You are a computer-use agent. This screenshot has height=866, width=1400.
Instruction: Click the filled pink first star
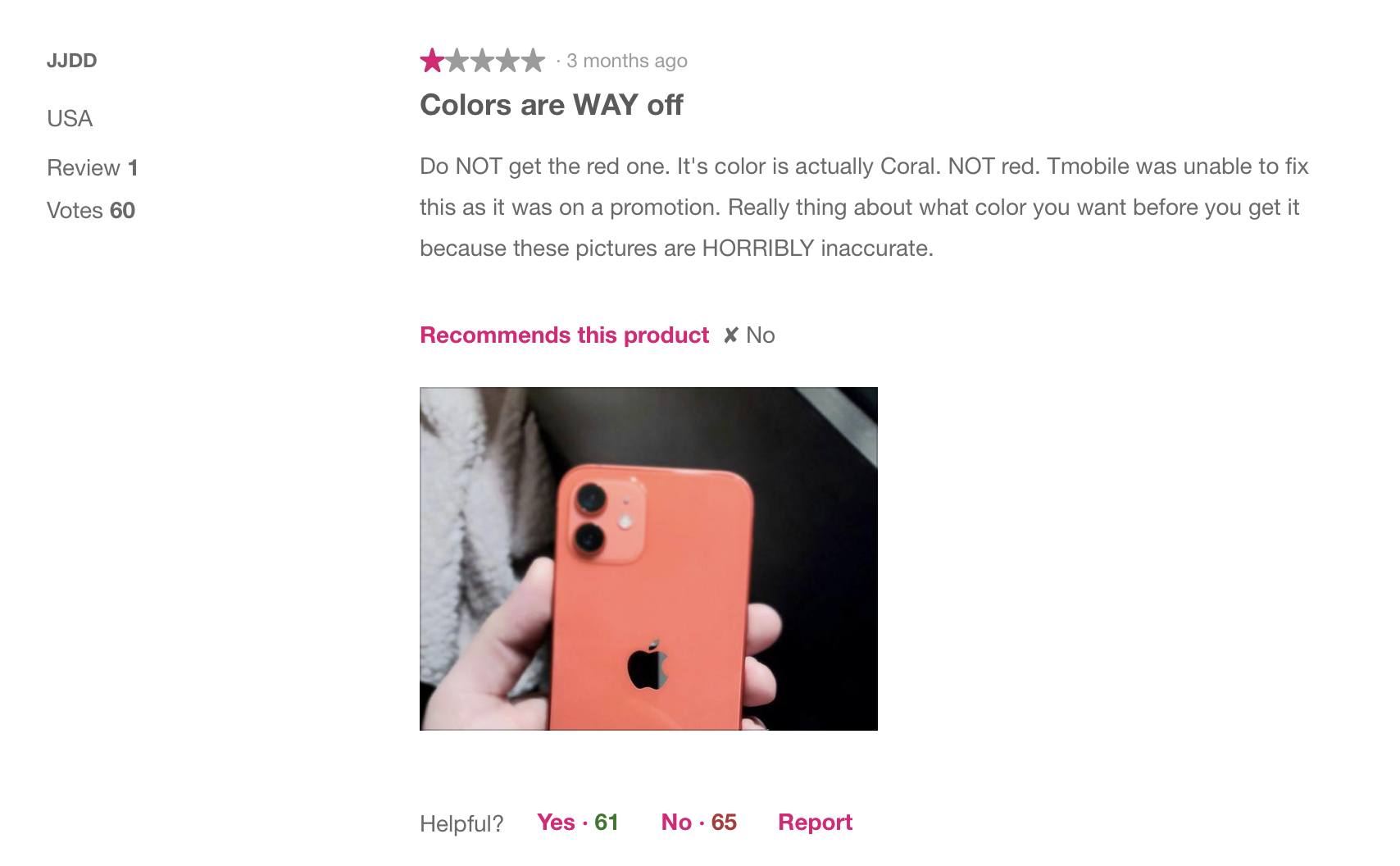pyautogui.click(x=432, y=61)
